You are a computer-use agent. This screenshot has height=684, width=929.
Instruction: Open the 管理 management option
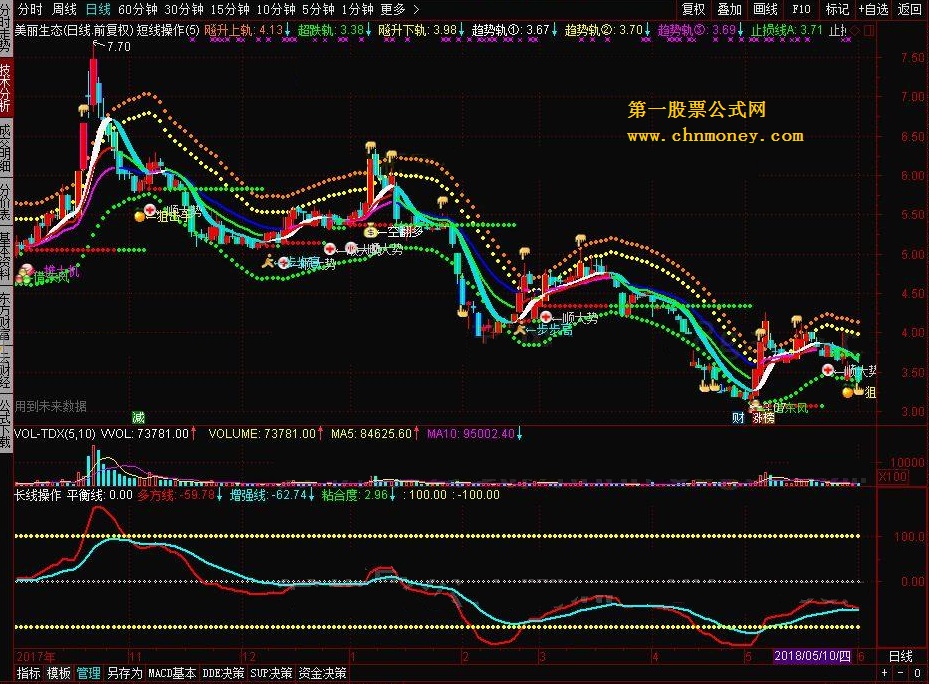[x=89, y=673]
